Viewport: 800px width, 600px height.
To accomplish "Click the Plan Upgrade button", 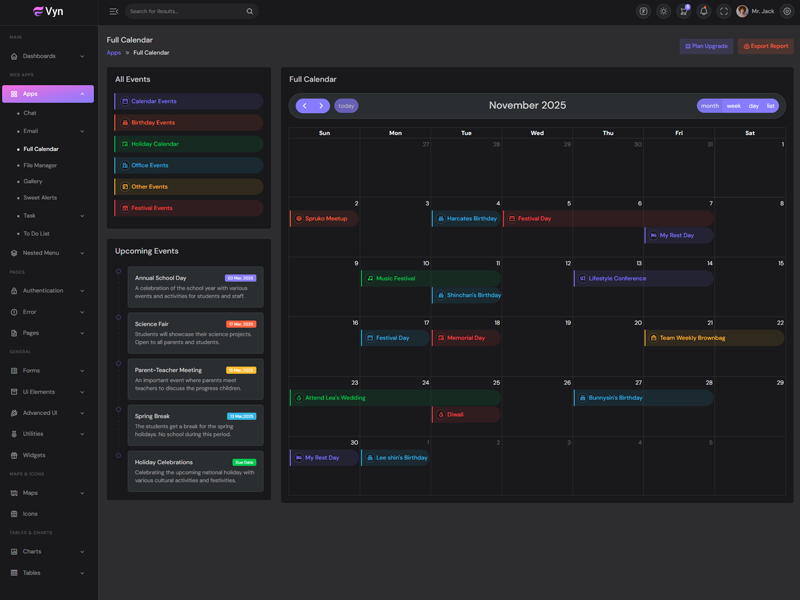I will click(x=706, y=46).
